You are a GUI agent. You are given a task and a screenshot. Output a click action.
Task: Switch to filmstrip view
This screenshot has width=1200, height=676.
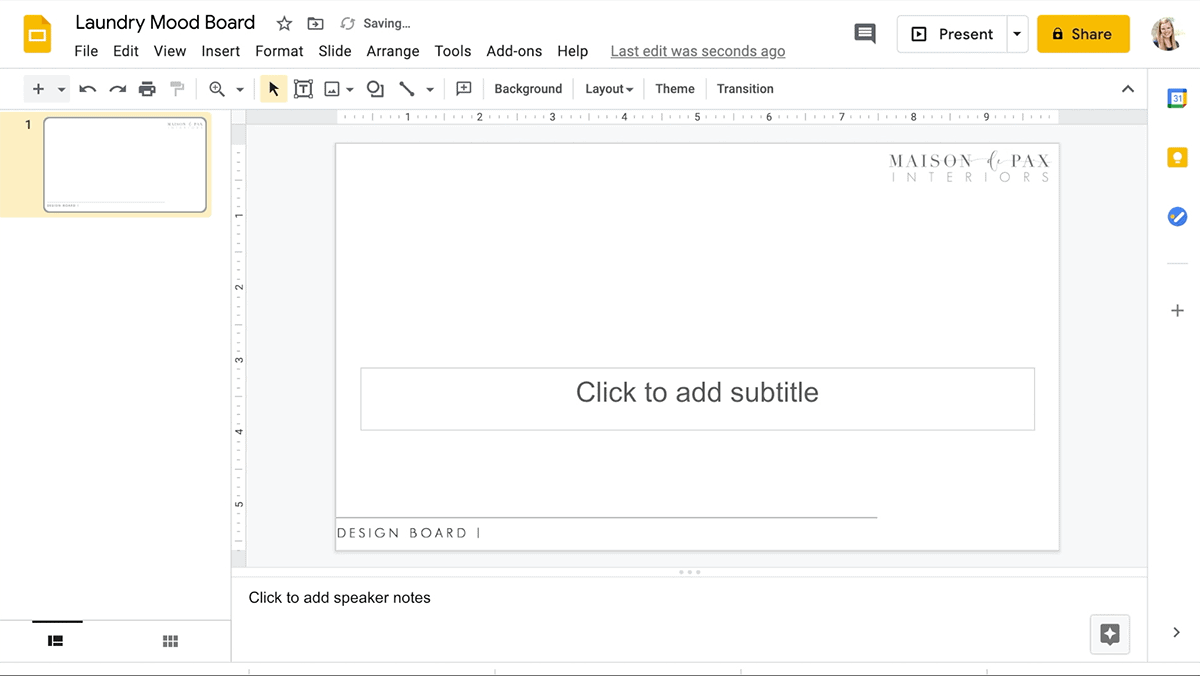tap(56, 641)
